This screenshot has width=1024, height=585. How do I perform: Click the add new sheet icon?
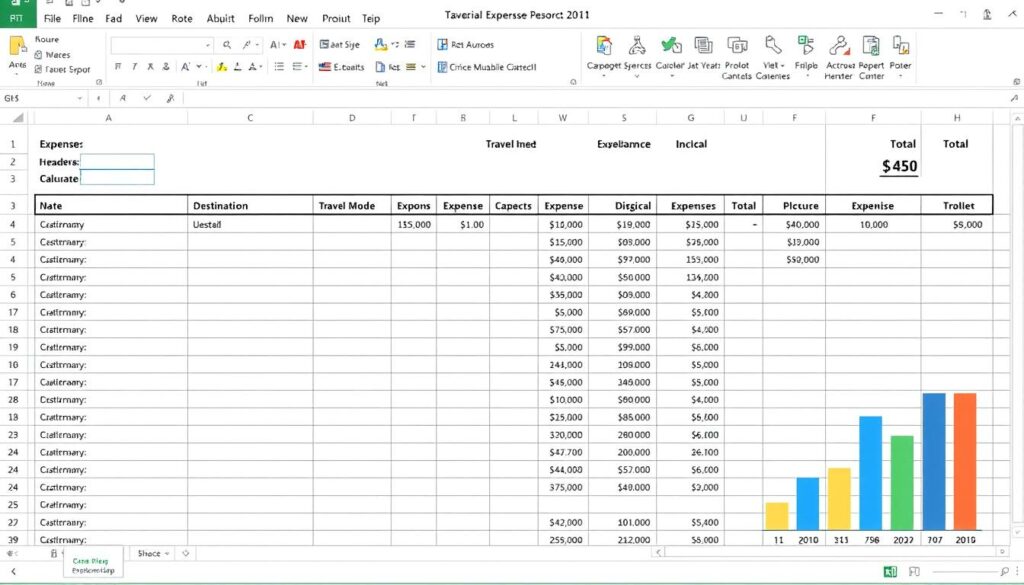(x=185, y=553)
